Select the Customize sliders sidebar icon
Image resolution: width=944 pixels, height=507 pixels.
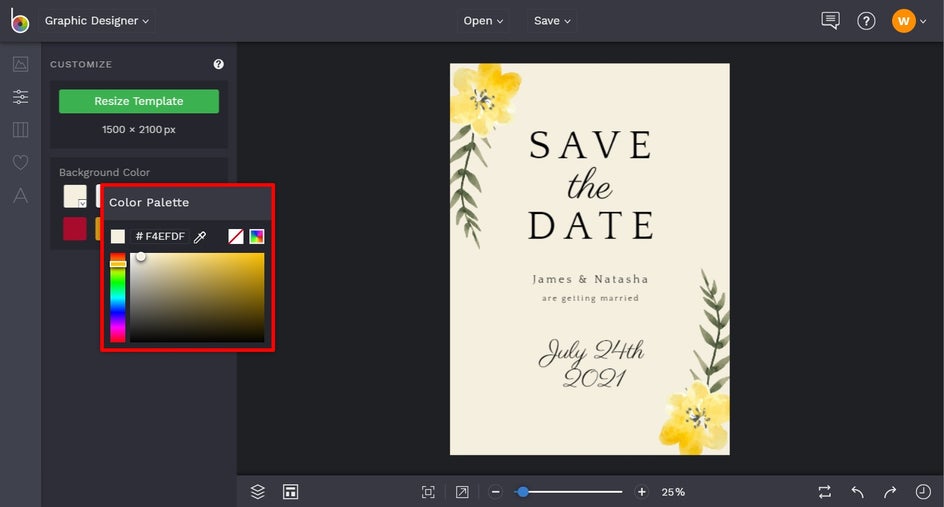pos(20,97)
